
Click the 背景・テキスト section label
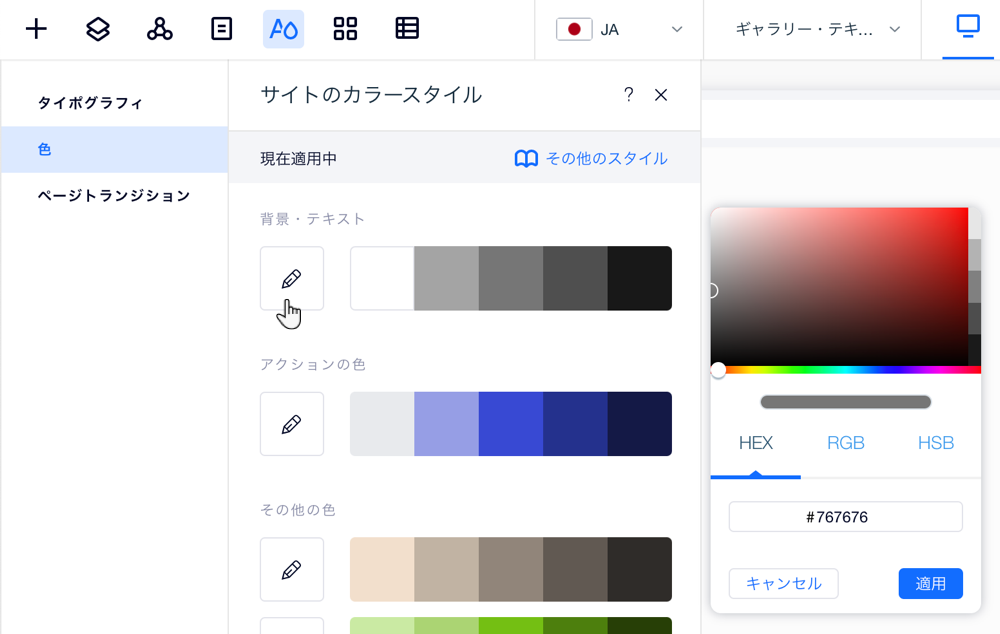tap(312, 219)
